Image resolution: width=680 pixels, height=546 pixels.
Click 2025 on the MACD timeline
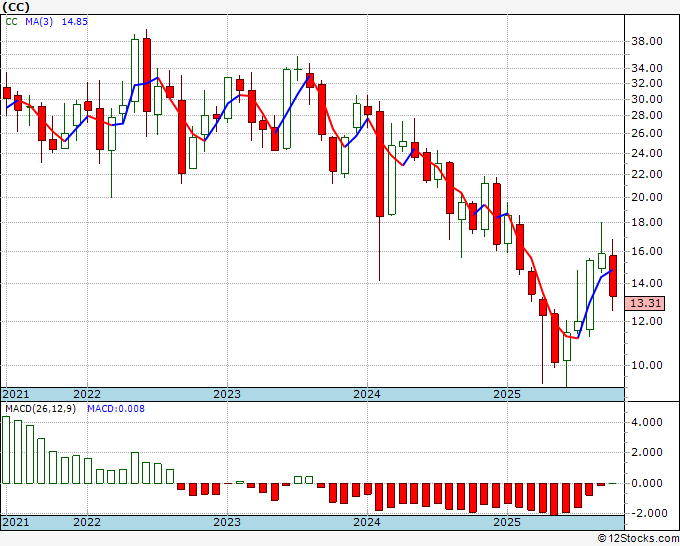[x=507, y=522]
